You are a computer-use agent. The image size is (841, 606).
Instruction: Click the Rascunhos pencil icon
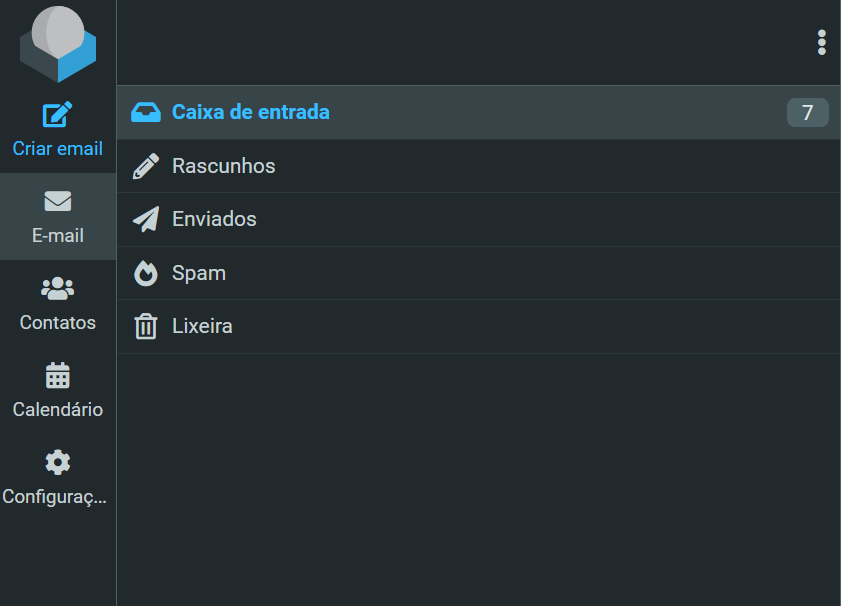[146, 166]
